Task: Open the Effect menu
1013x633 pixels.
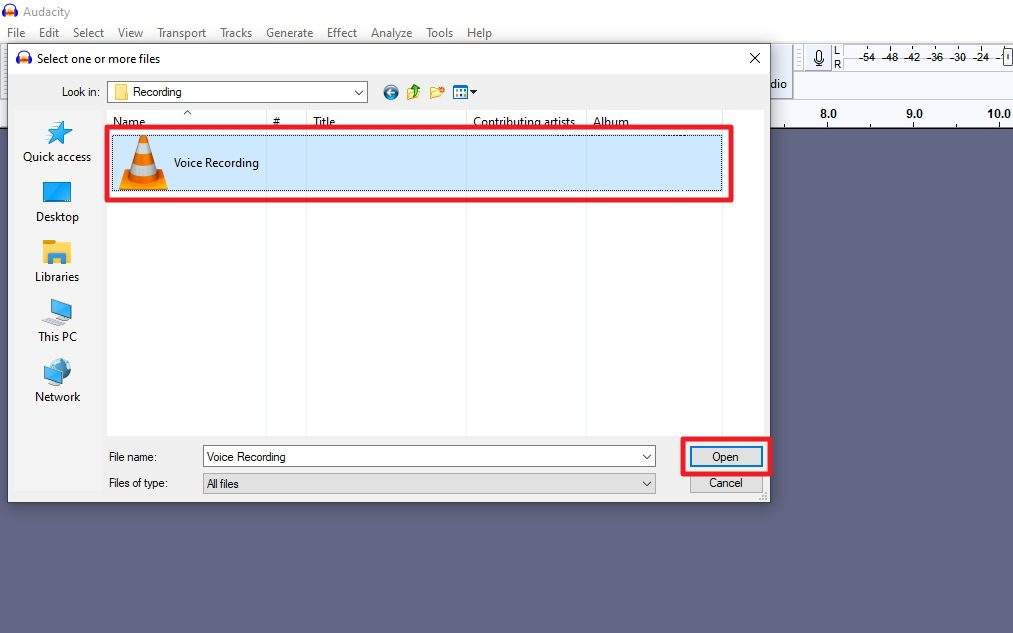Action: [342, 33]
